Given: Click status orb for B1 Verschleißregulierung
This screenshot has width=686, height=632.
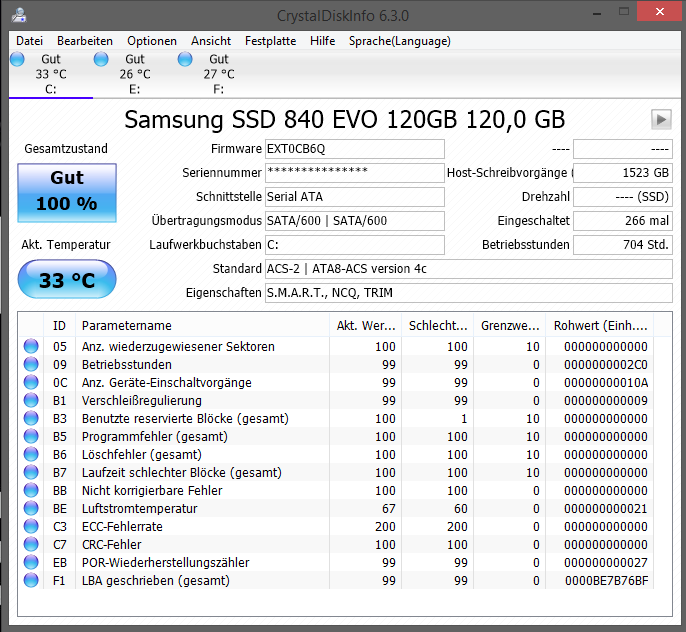Looking at the screenshot, I should (x=31, y=400).
